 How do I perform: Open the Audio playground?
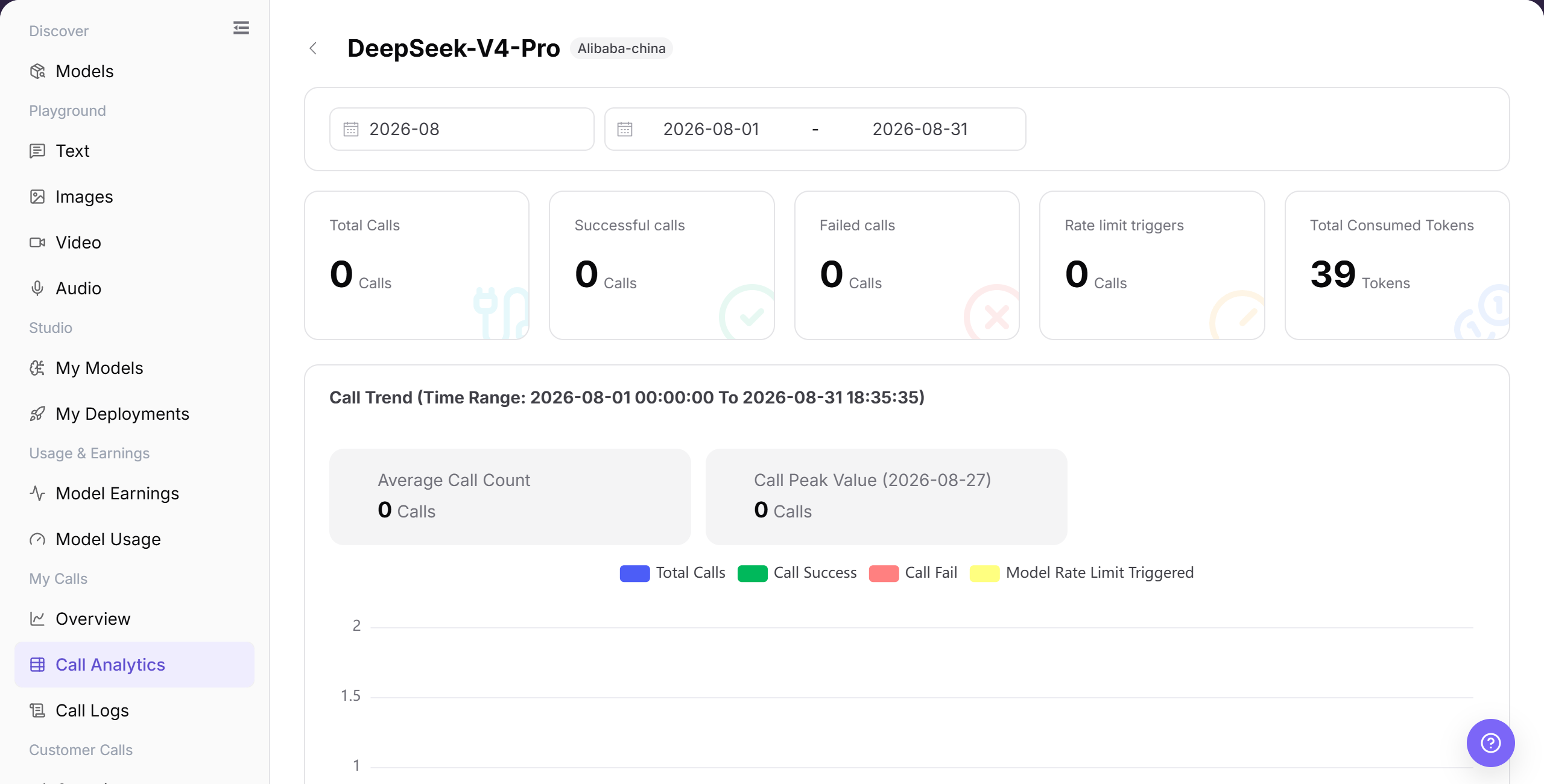(x=134, y=288)
